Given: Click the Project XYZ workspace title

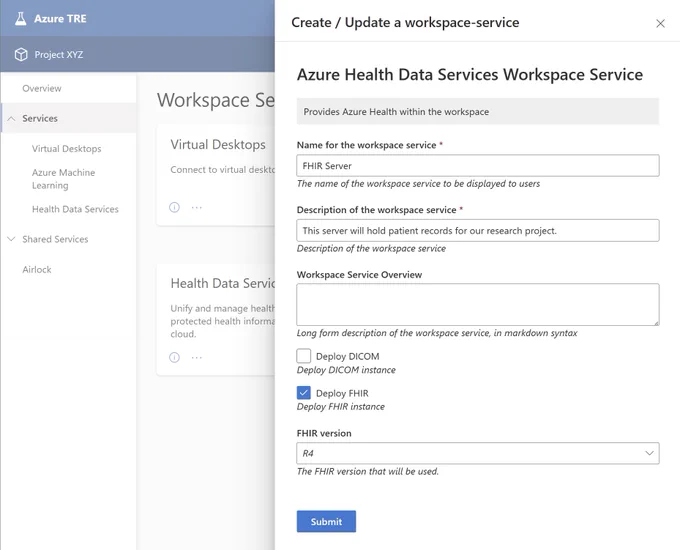Looking at the screenshot, I should point(59,55).
